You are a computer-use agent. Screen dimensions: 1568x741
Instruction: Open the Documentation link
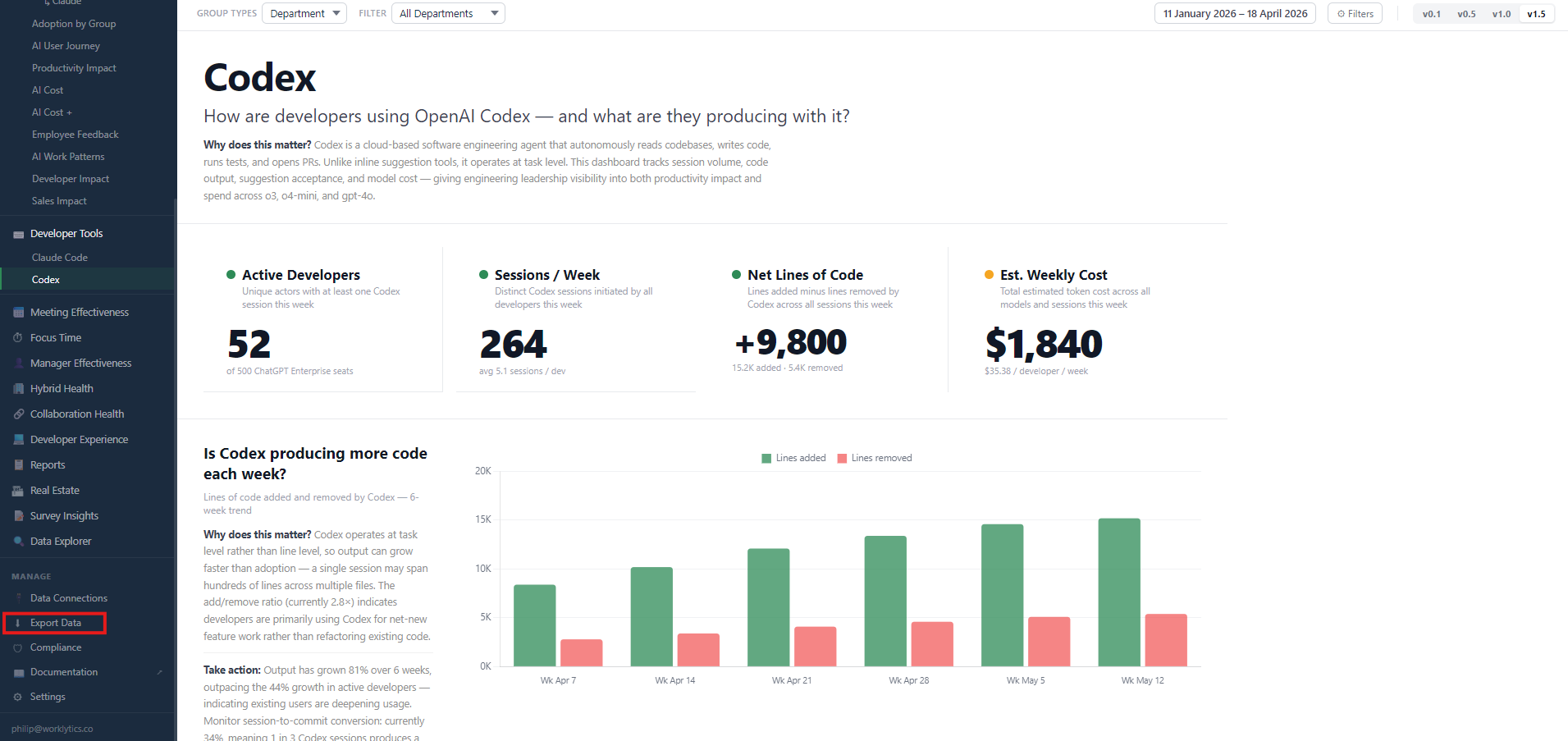point(64,672)
